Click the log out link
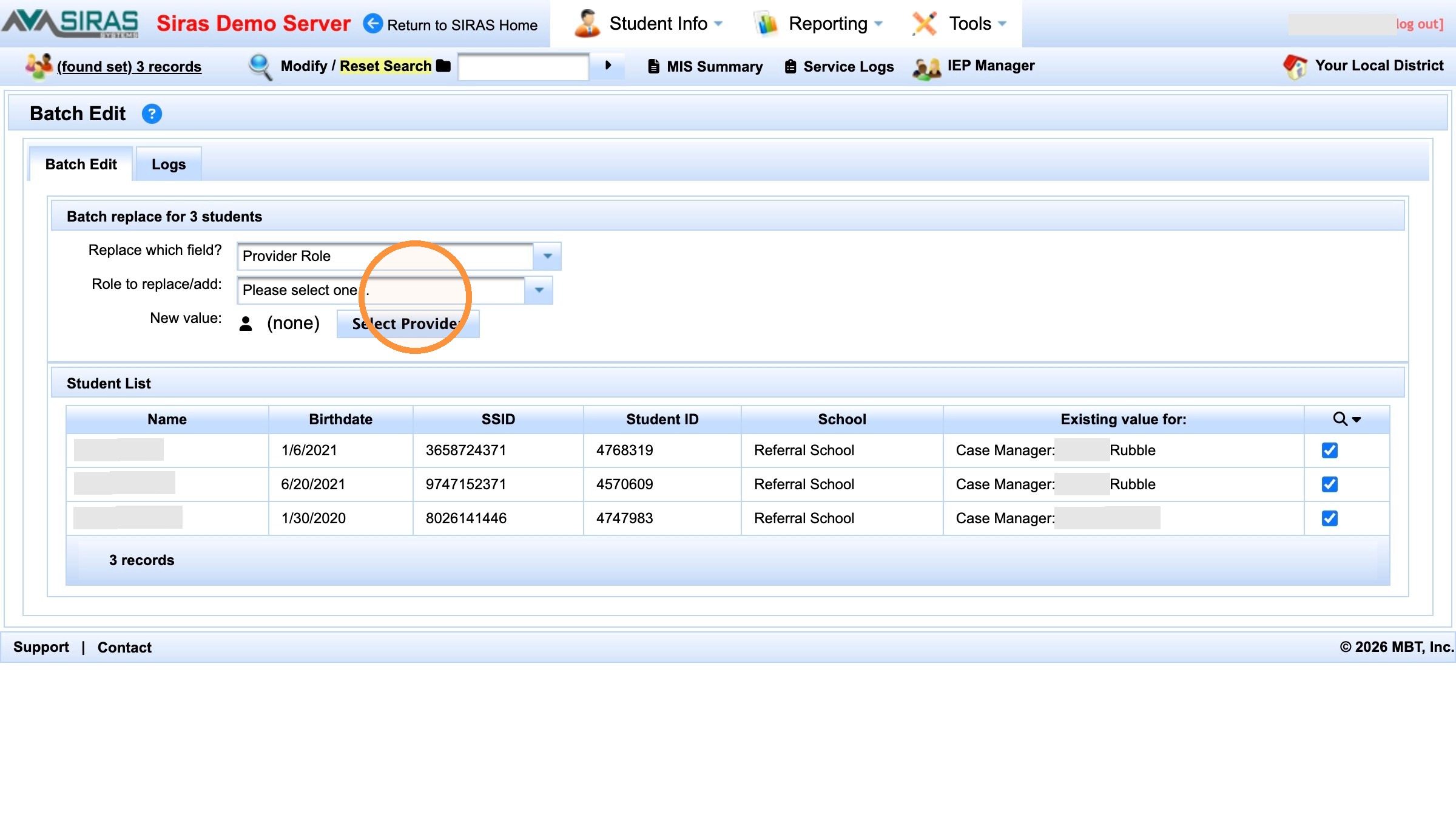1456x814 pixels. click(1420, 24)
